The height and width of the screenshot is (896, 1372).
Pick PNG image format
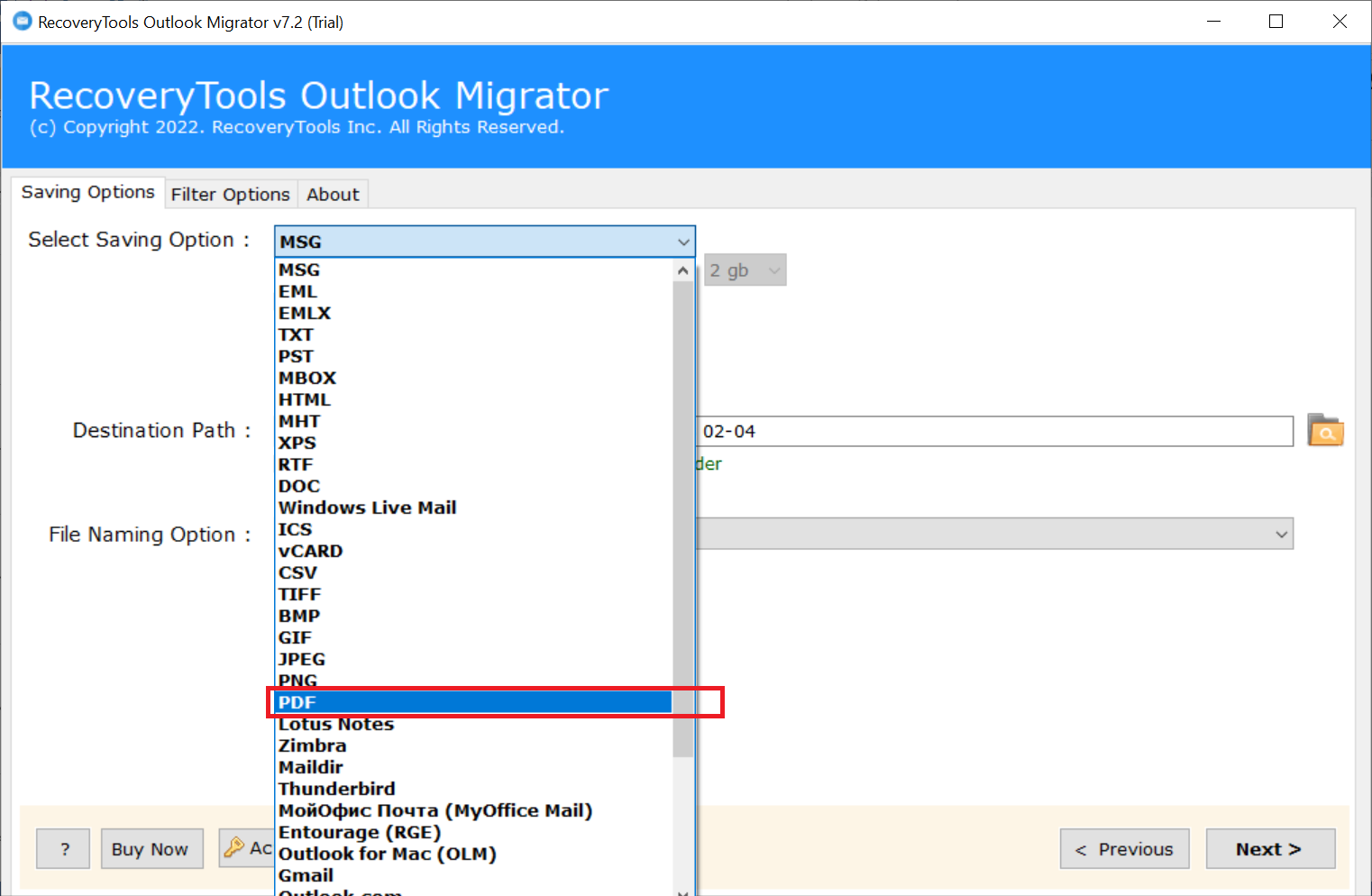pyautogui.click(x=473, y=681)
